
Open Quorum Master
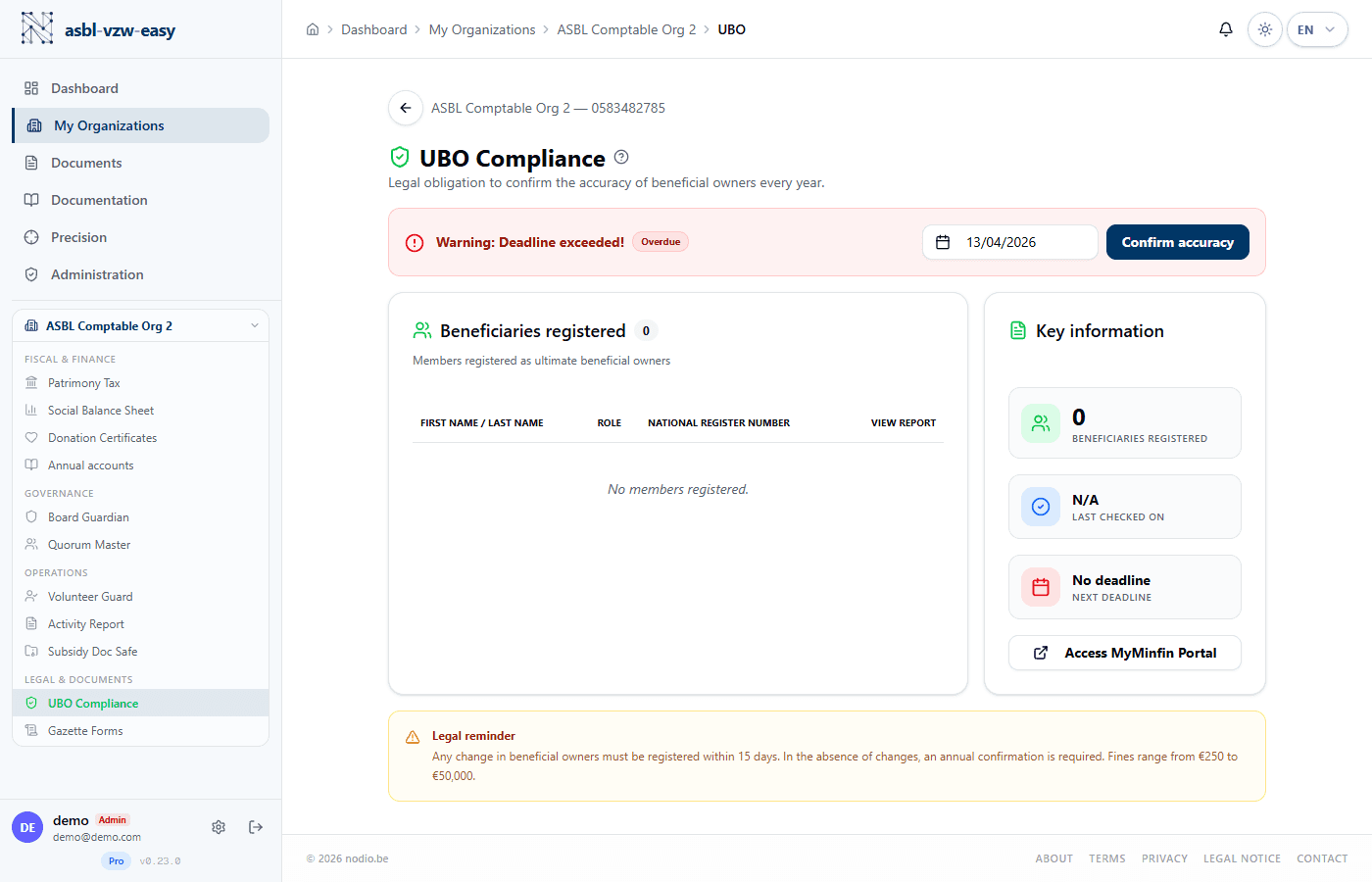140,545
